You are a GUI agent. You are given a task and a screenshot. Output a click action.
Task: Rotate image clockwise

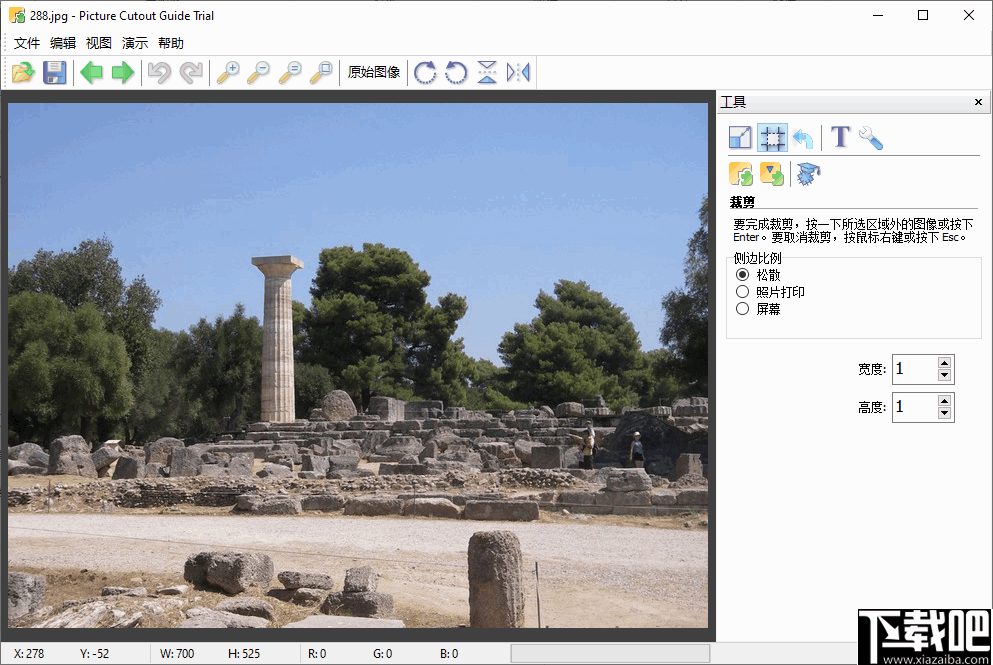[425, 72]
